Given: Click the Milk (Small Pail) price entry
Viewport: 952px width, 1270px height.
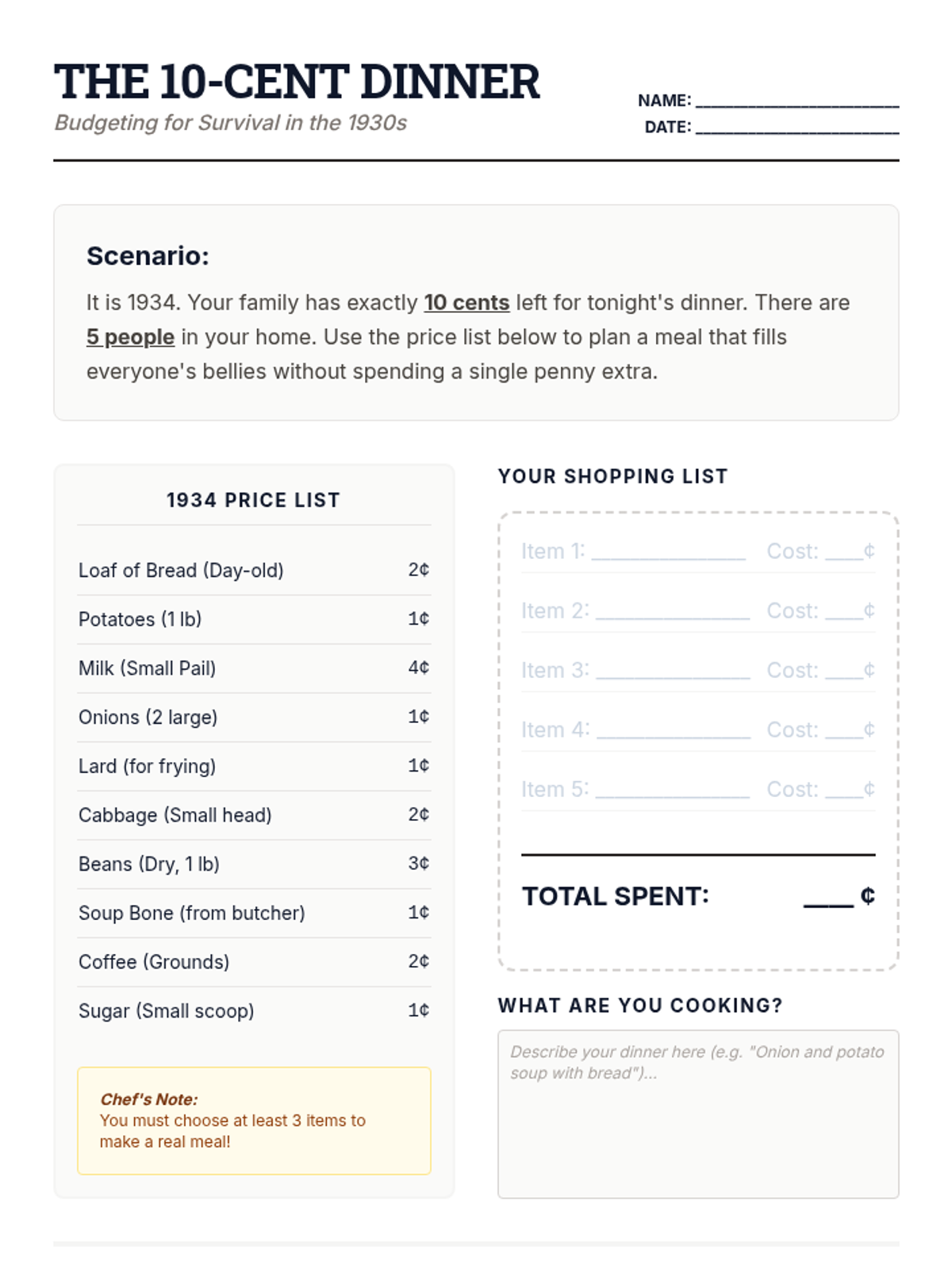Looking at the screenshot, I should tap(418, 668).
